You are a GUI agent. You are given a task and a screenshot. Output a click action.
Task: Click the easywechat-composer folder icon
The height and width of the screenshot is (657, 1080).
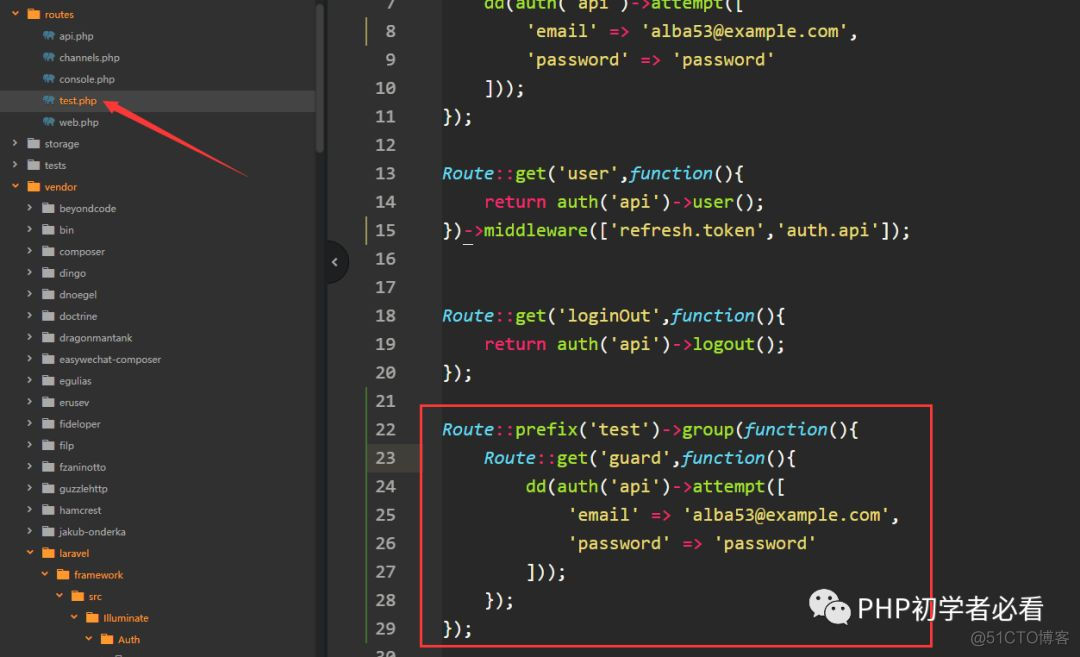[x=48, y=359]
